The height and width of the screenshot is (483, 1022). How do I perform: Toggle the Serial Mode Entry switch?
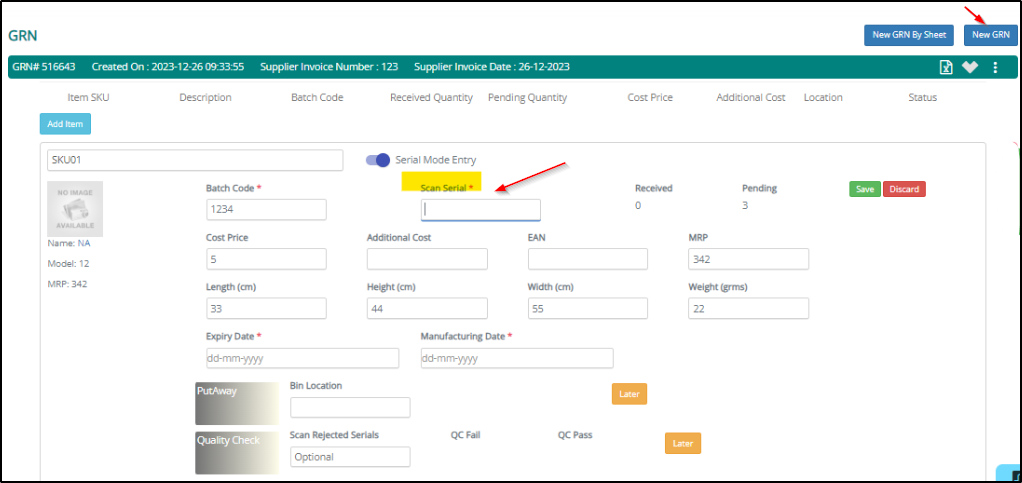[x=377, y=160]
